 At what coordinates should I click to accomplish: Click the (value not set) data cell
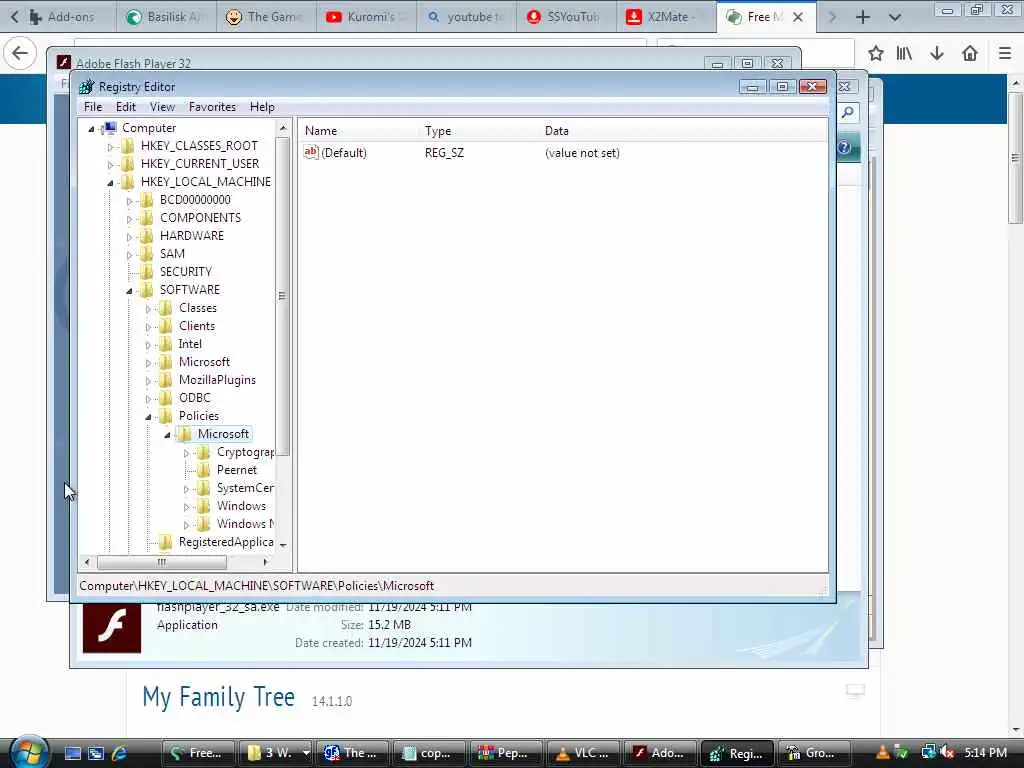582,153
